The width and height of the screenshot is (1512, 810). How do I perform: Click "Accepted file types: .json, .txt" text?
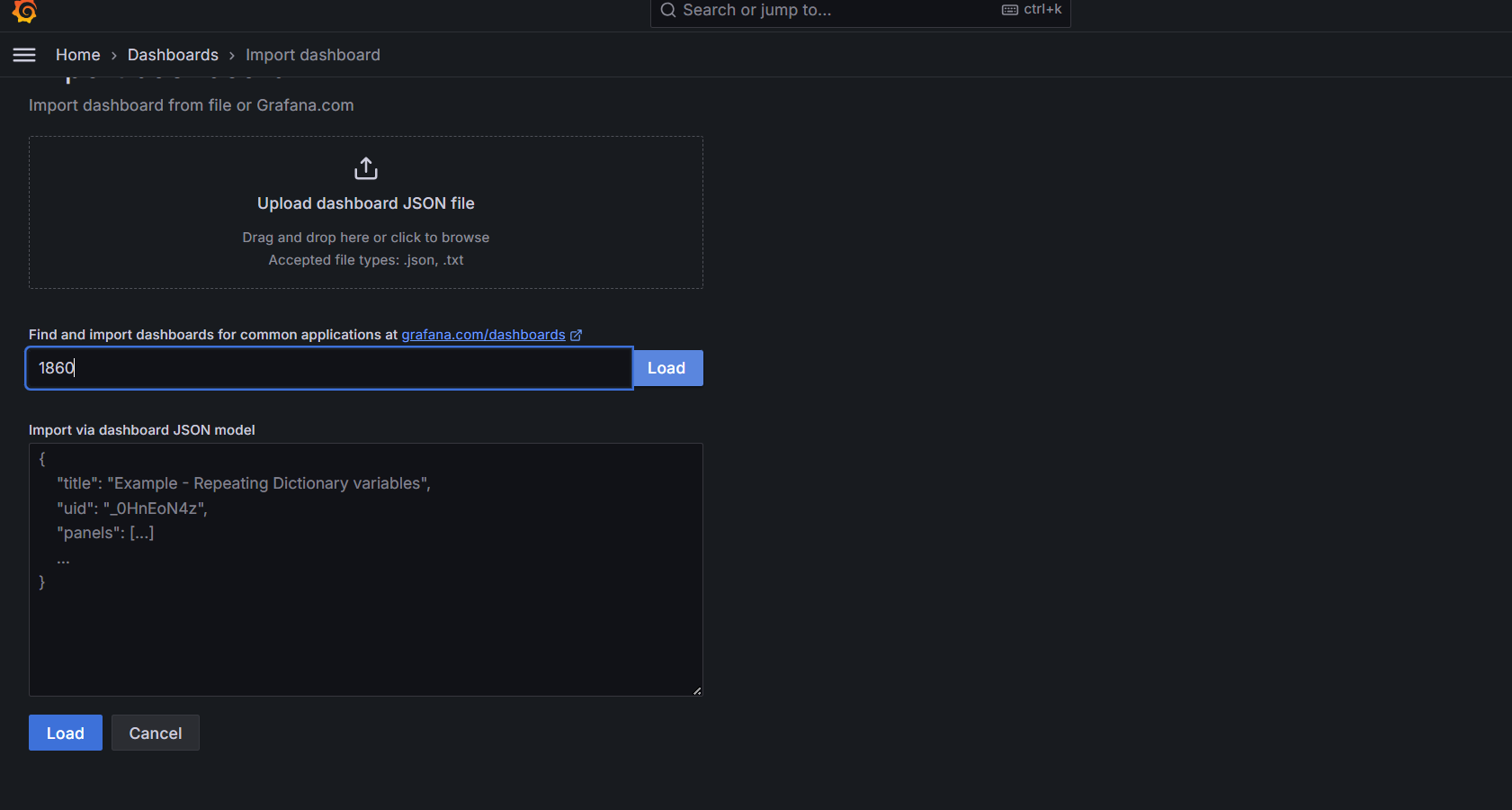[x=366, y=260]
